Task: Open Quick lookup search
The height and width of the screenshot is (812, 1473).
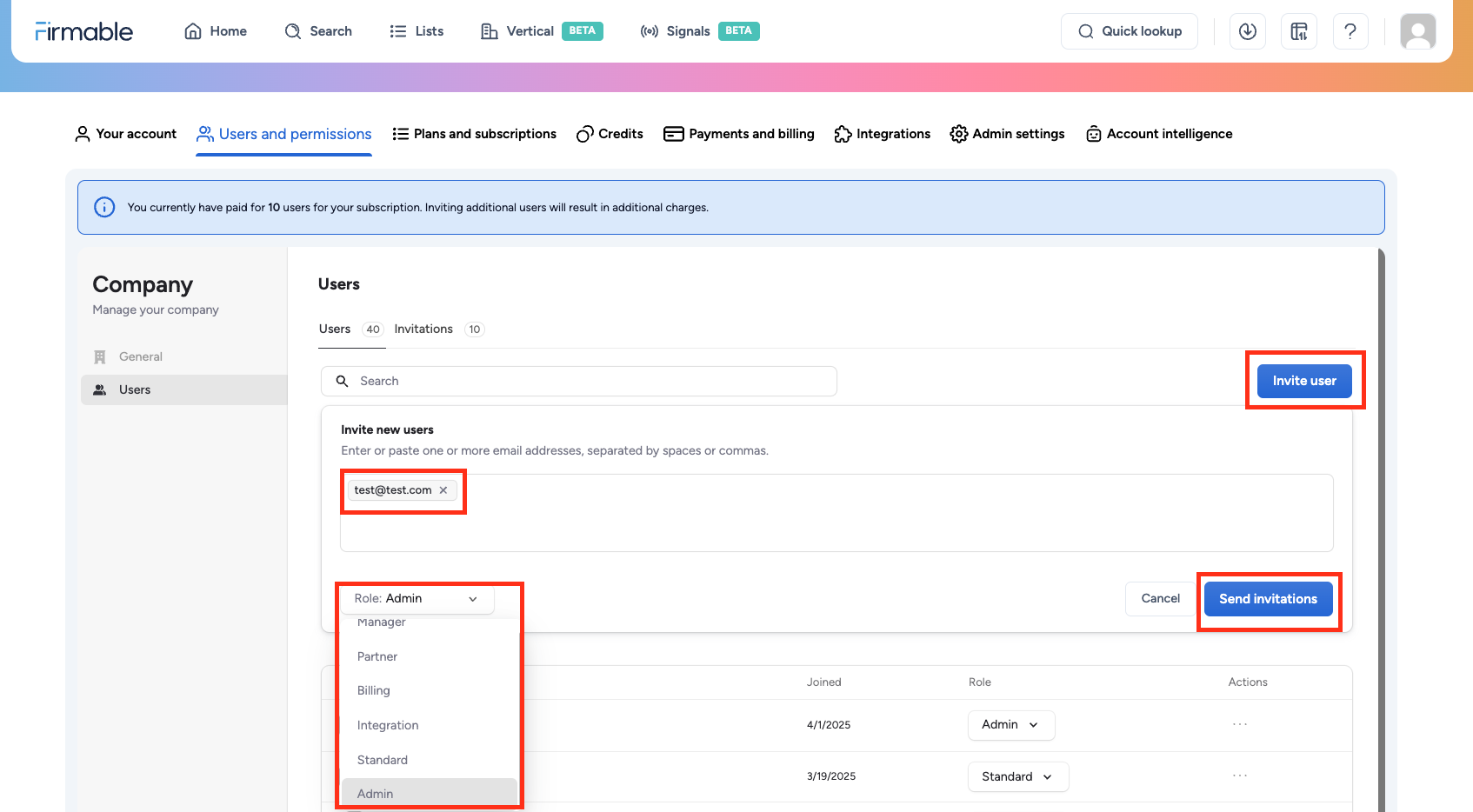Action: click(x=1130, y=31)
